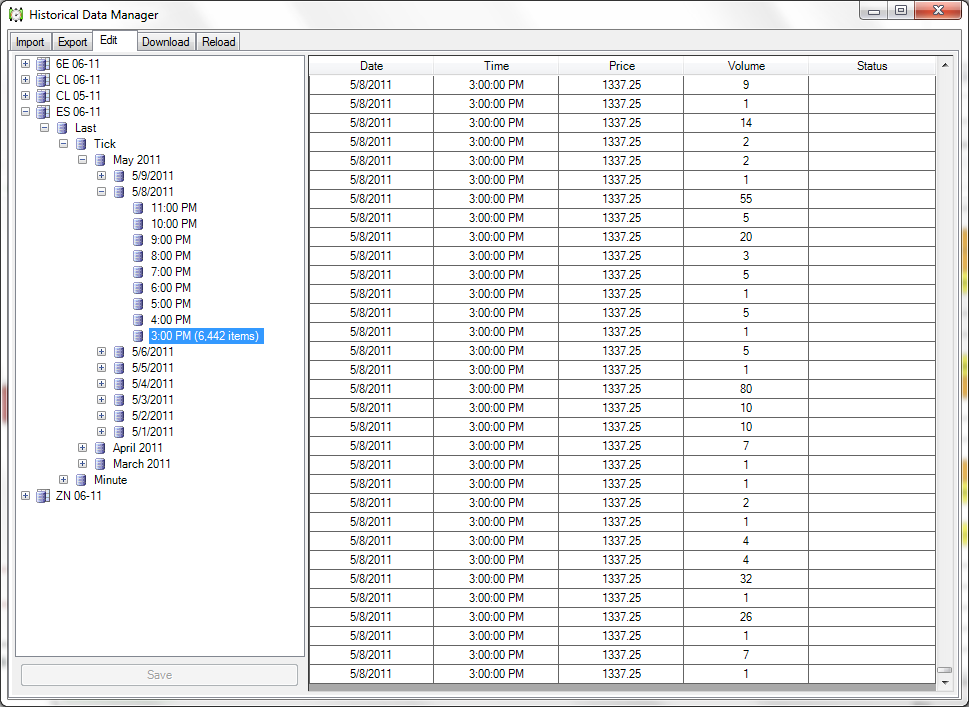
Task: Click the icon beside 8:00 PM
Action: coord(138,256)
